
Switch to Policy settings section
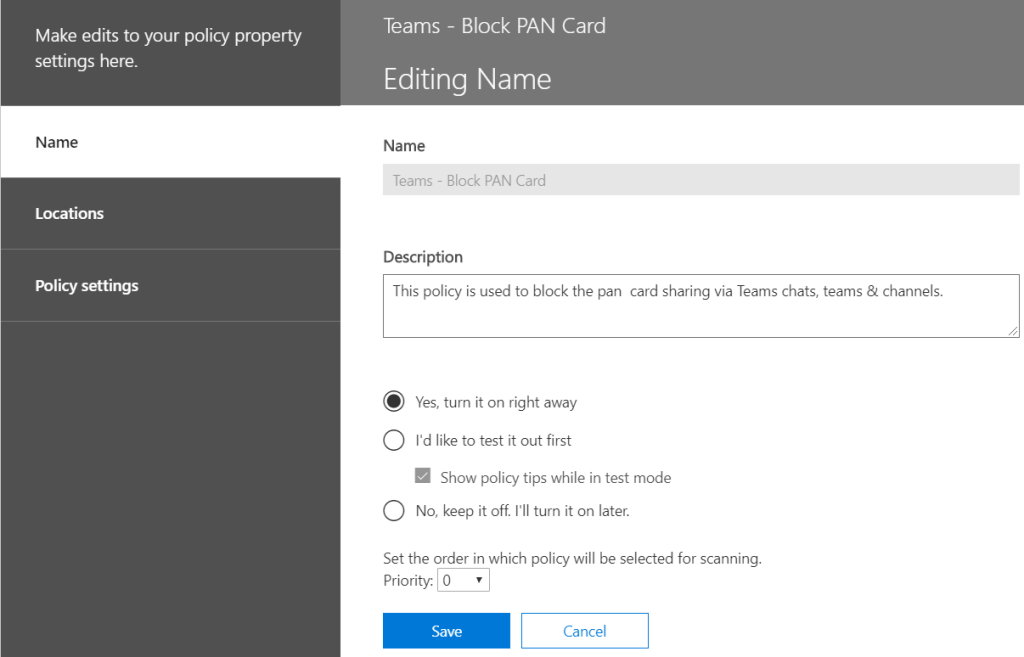click(x=86, y=285)
